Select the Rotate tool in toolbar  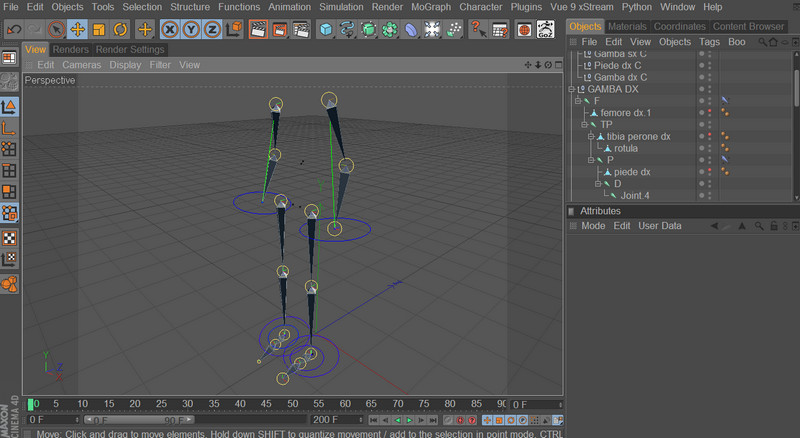coord(120,29)
